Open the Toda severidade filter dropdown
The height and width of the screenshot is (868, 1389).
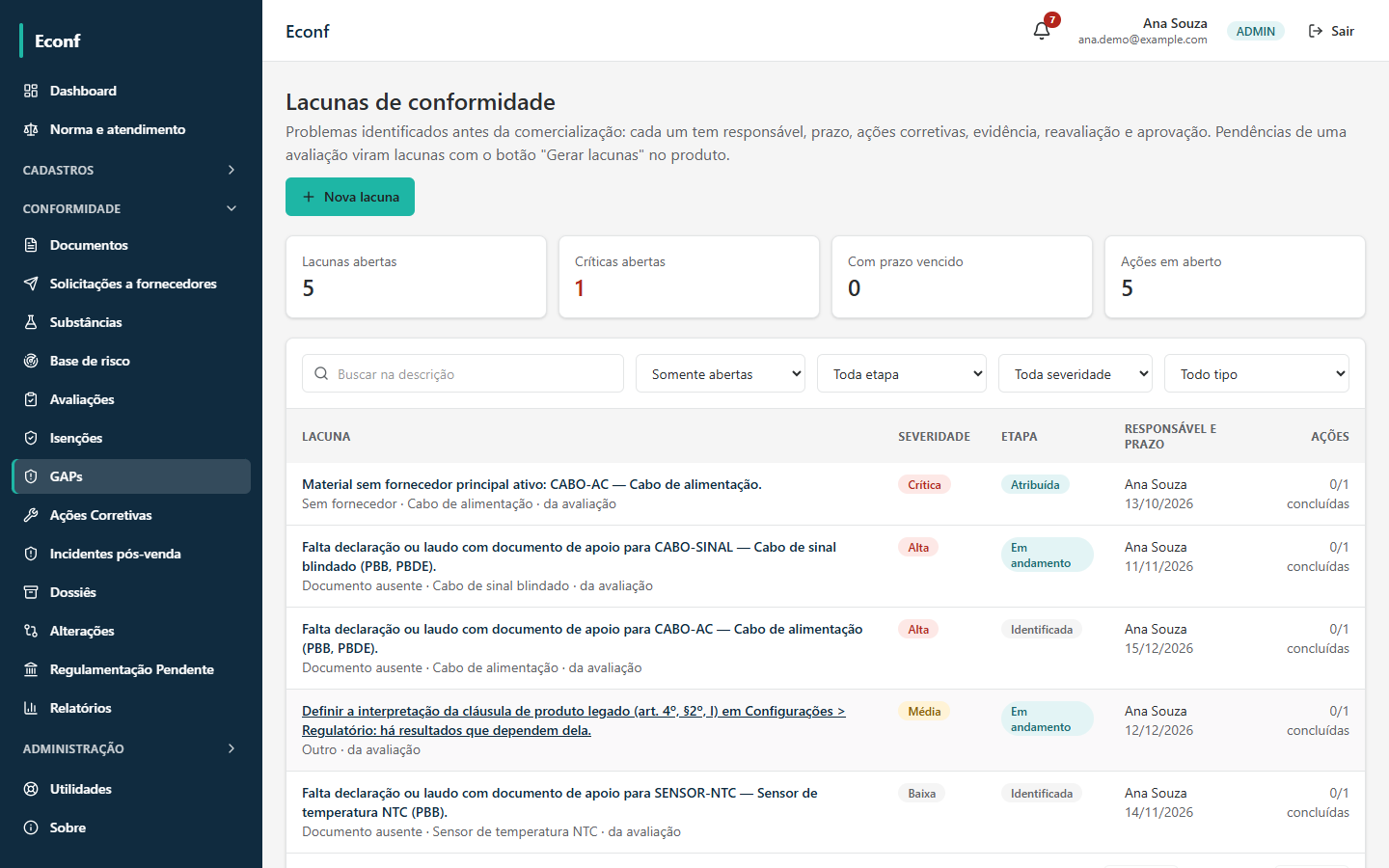click(x=1076, y=373)
